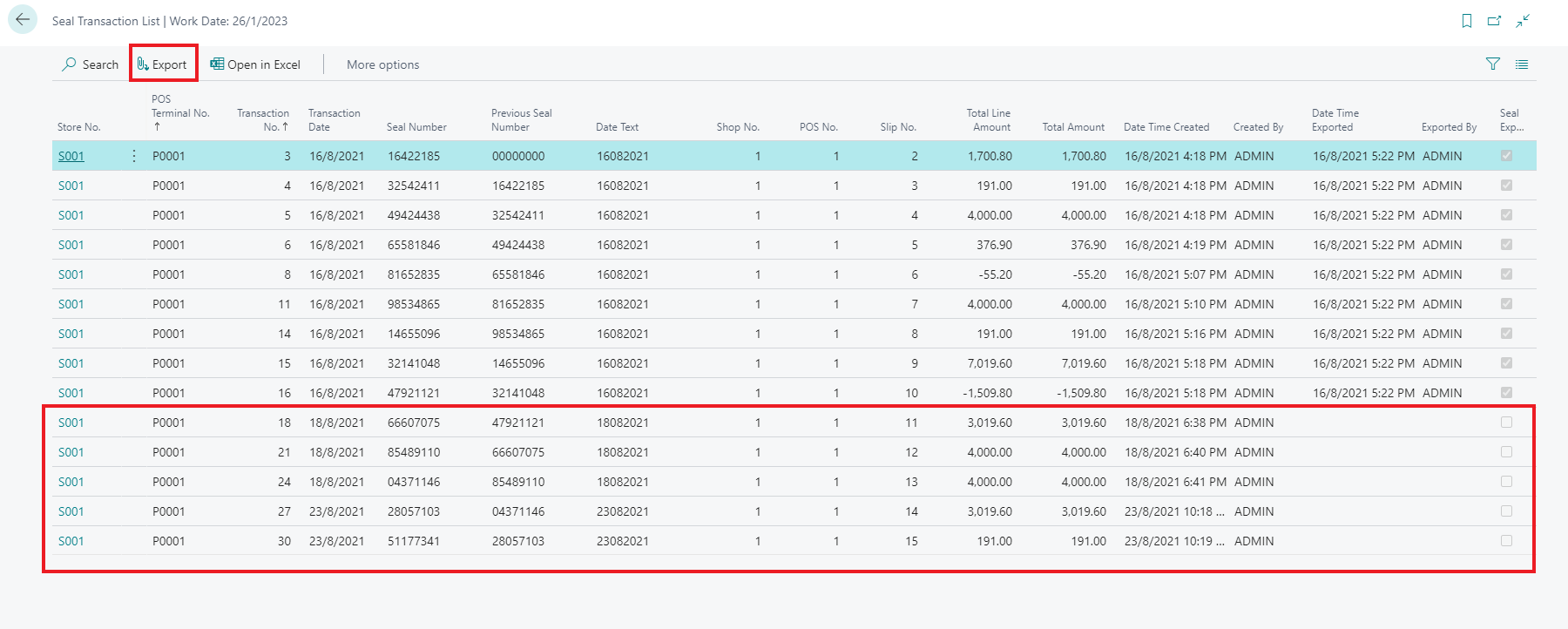Open the three-dot row menu for transaction 3

click(x=133, y=156)
